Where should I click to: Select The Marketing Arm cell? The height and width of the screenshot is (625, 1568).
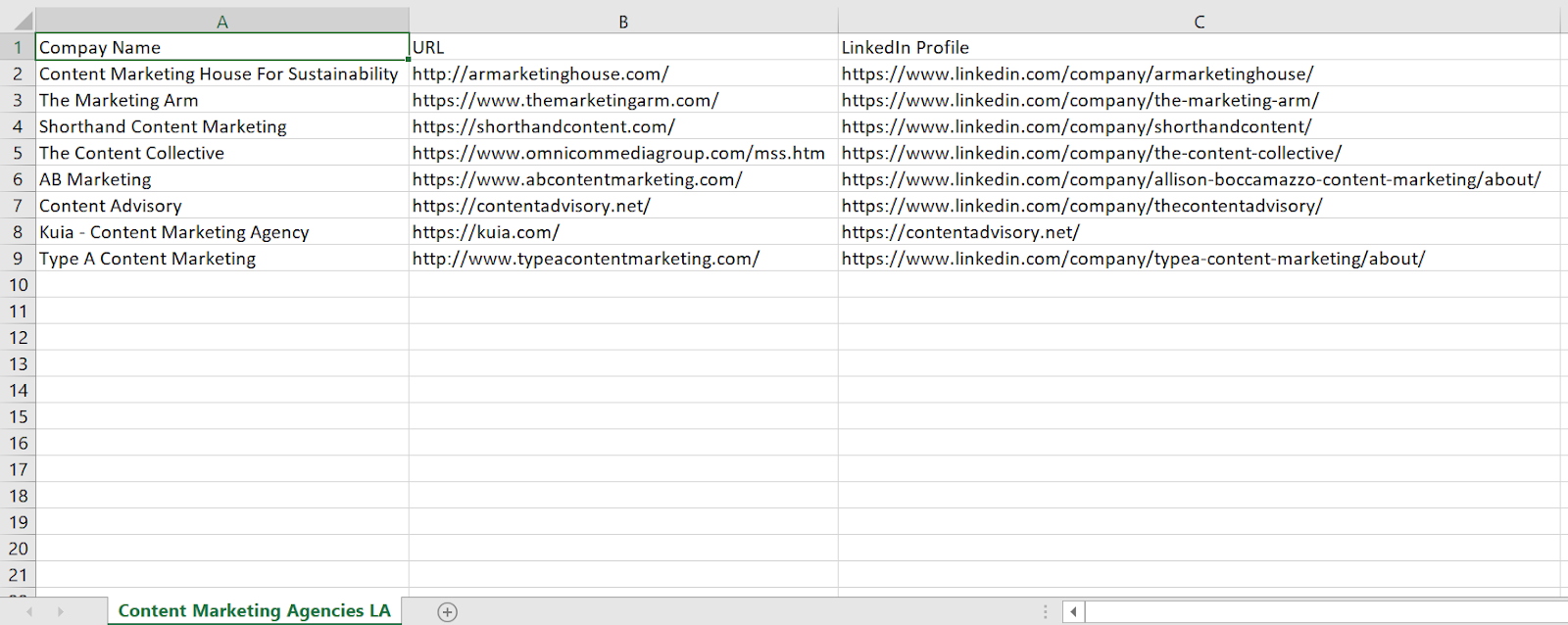click(222, 100)
